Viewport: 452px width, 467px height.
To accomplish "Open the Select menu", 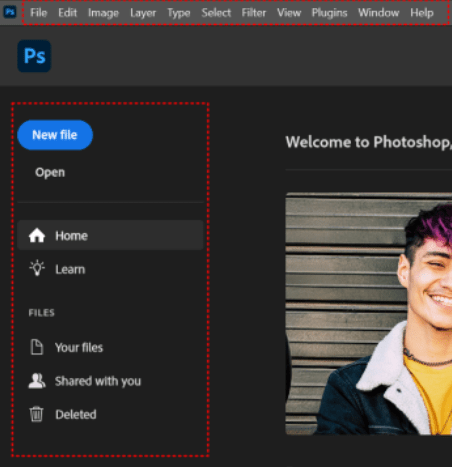I will pyautogui.click(x=216, y=13).
